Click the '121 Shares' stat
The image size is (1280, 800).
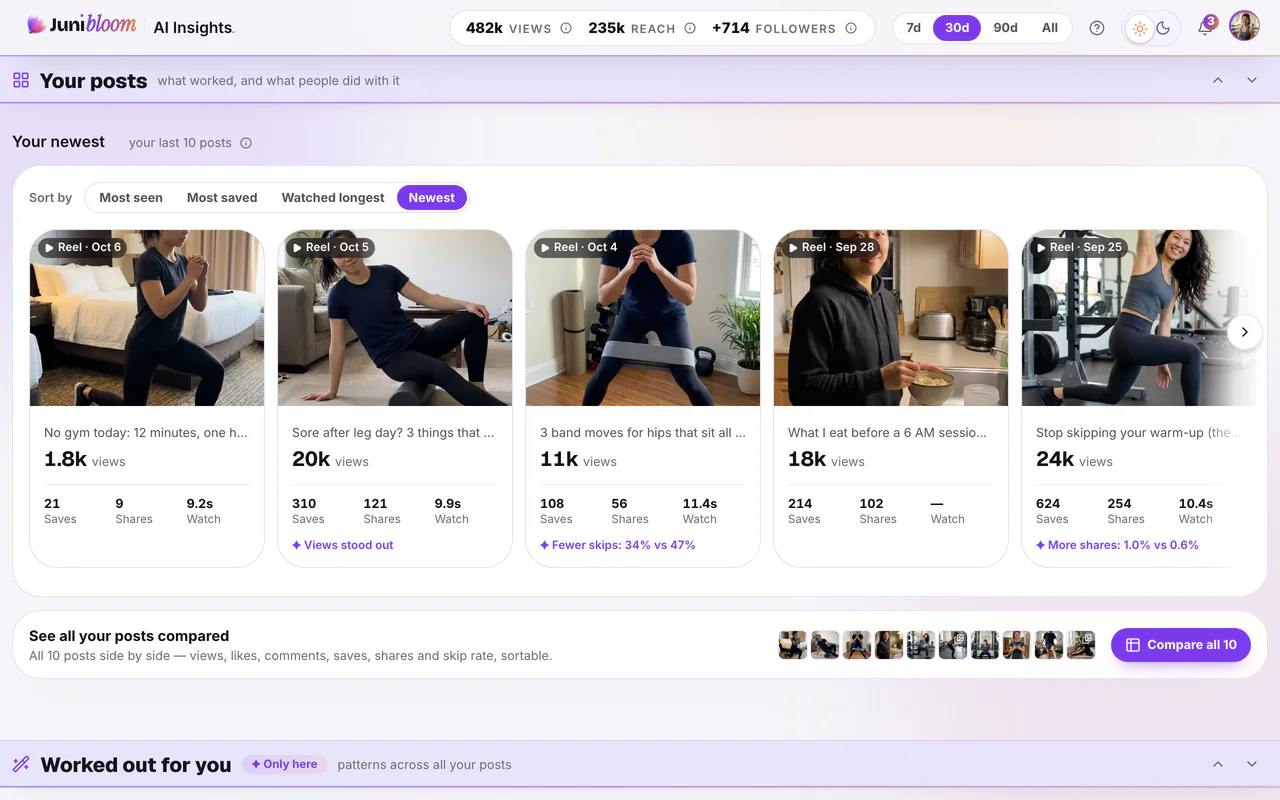(382, 511)
